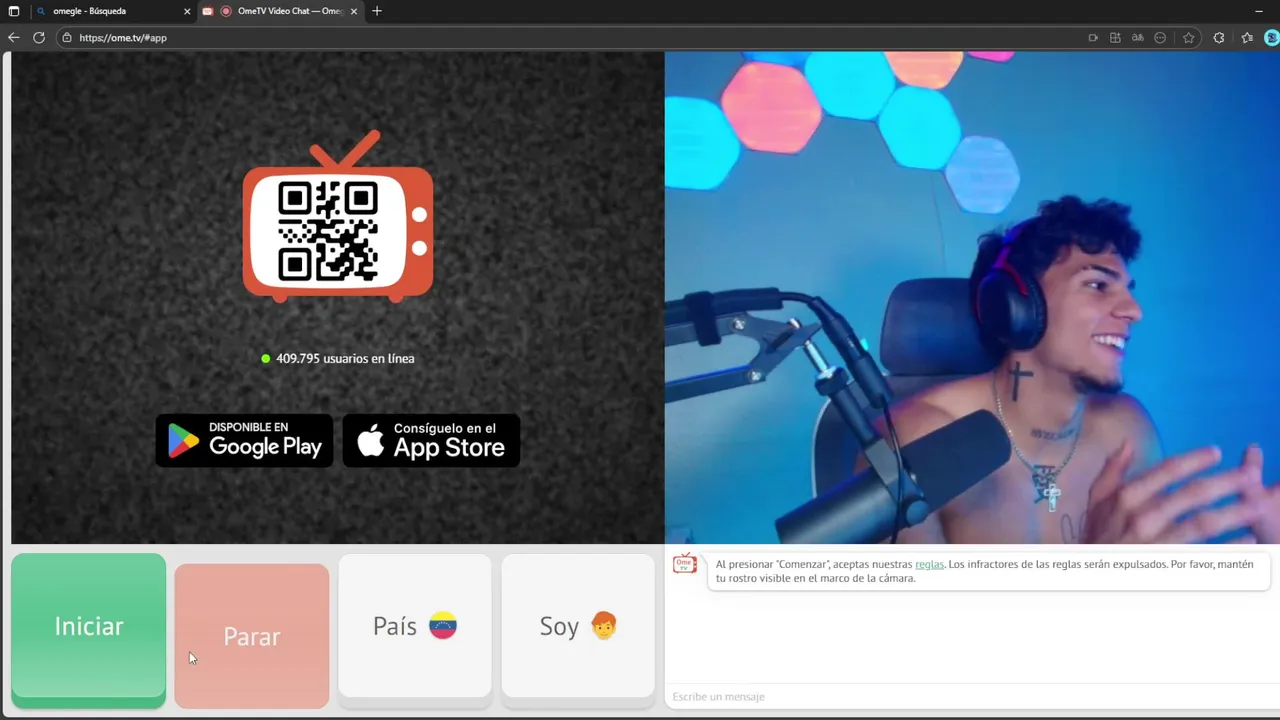
Task: Click the 409.795 usuarios en línea text
Action: (x=345, y=358)
